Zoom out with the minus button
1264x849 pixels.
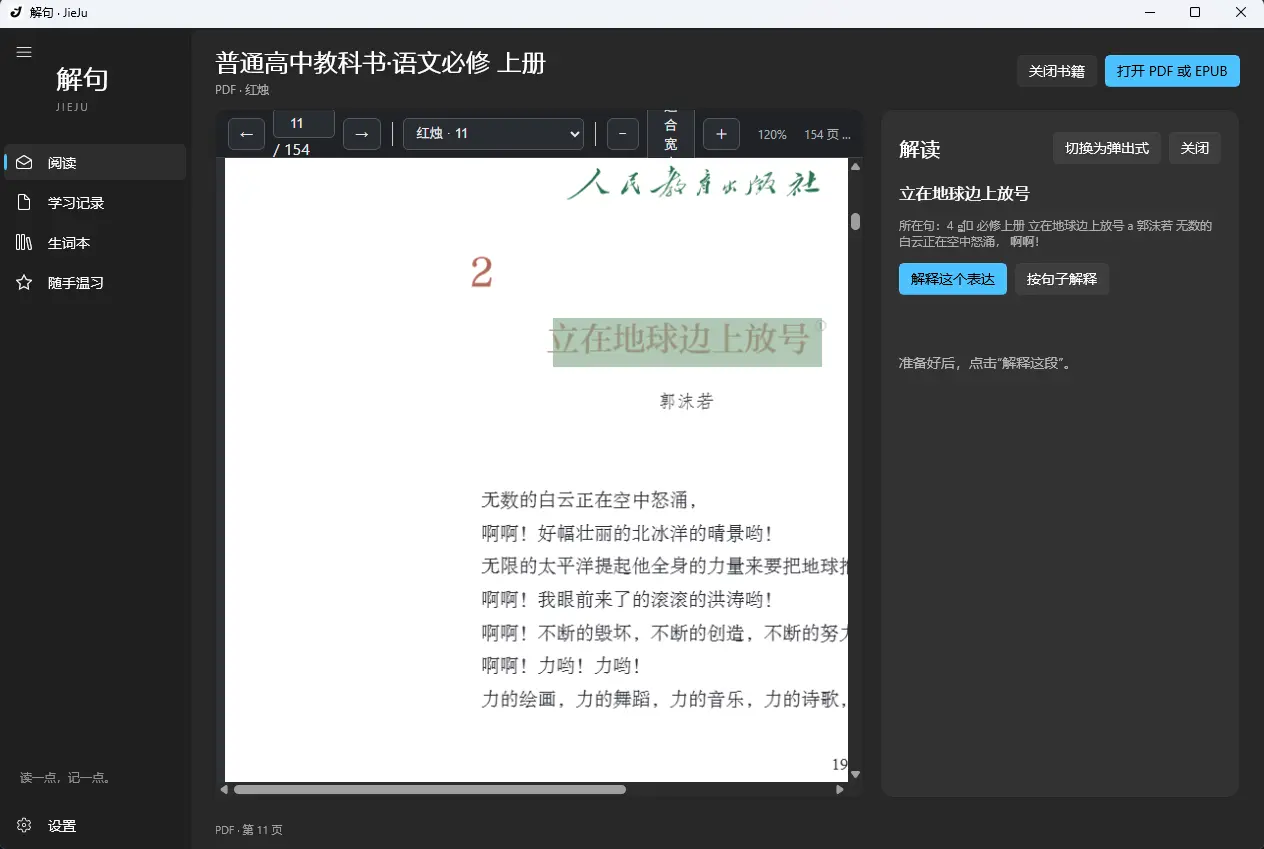tap(623, 134)
